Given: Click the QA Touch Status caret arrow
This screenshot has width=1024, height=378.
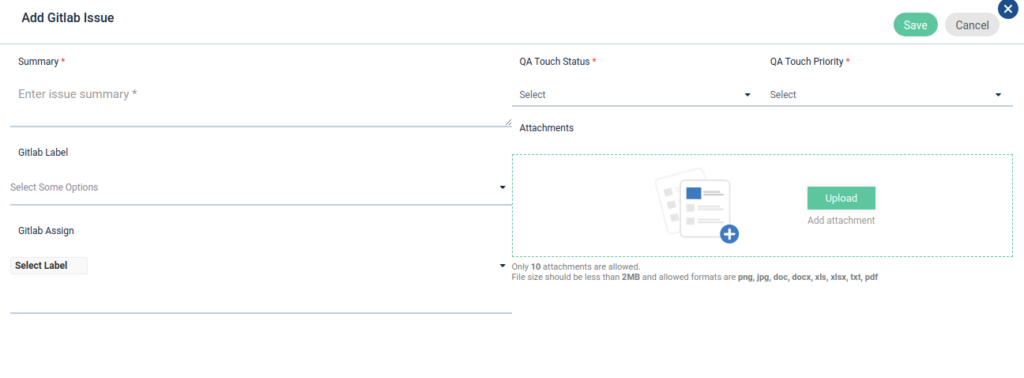Looking at the screenshot, I should (747, 95).
